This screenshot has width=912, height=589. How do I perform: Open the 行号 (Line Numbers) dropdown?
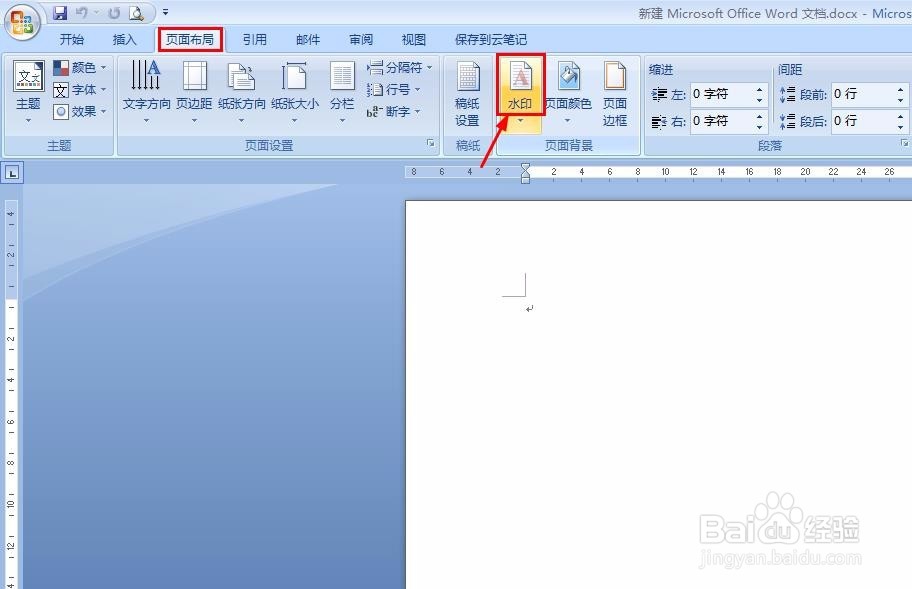[x=397, y=88]
